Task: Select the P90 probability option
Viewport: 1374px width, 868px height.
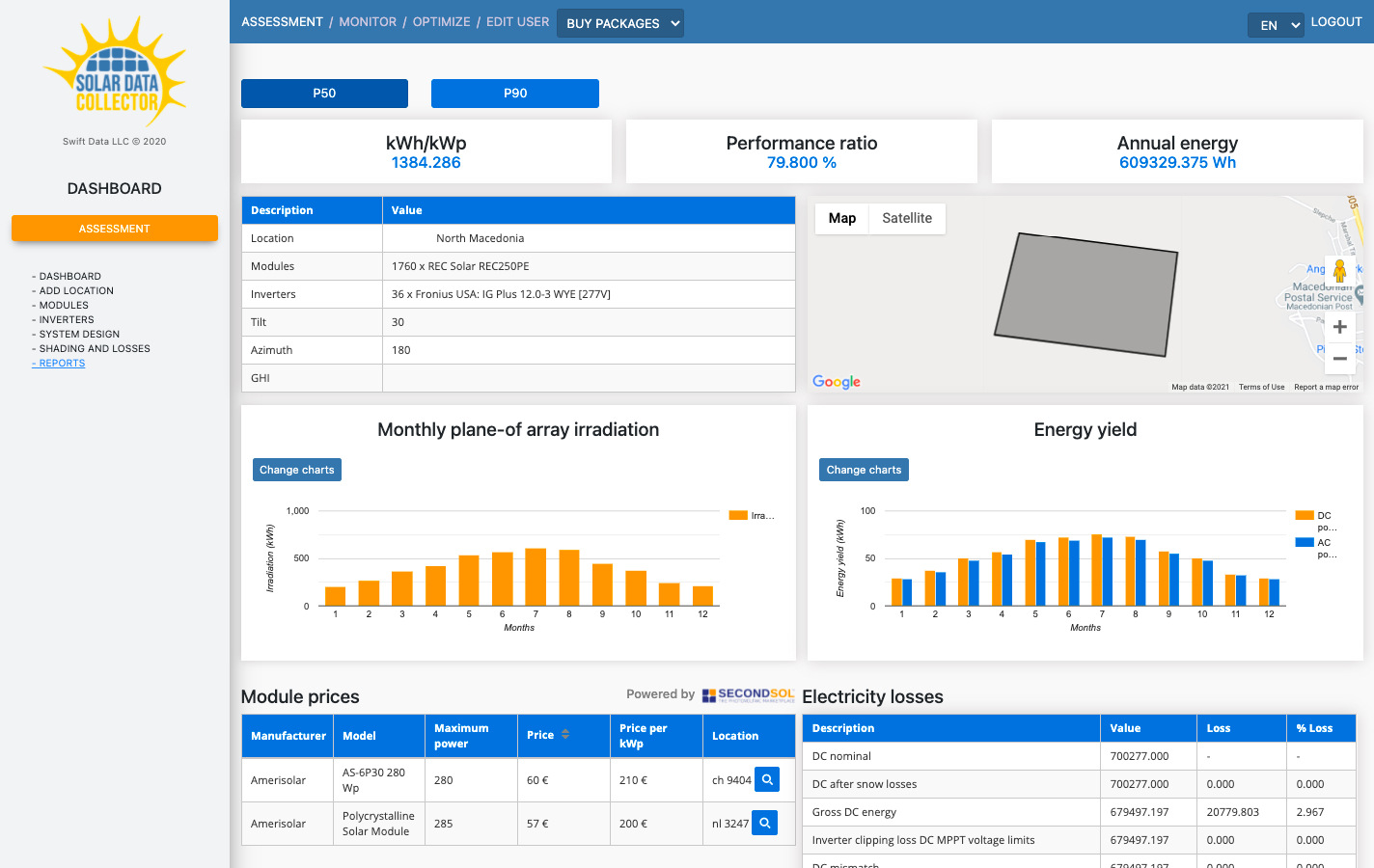Action: (x=515, y=94)
